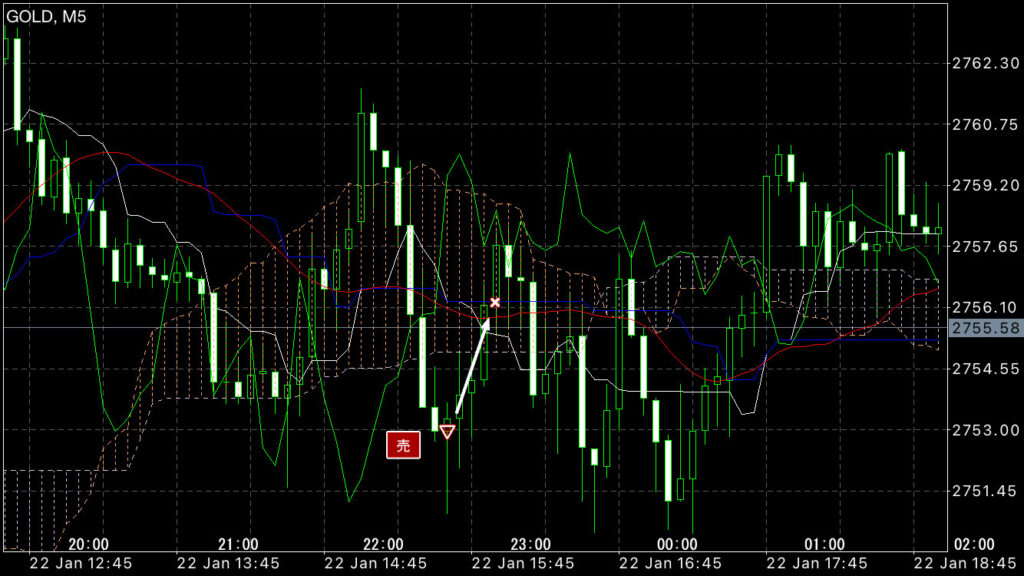The image size is (1024, 576).
Task: Click the 22 Jan 14:45 date label
Action: [376, 563]
